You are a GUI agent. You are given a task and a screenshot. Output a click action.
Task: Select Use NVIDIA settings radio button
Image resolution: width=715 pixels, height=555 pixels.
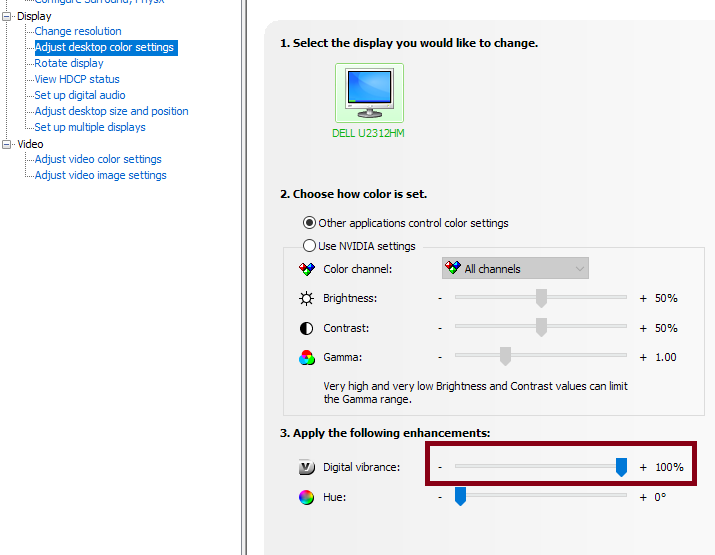309,246
